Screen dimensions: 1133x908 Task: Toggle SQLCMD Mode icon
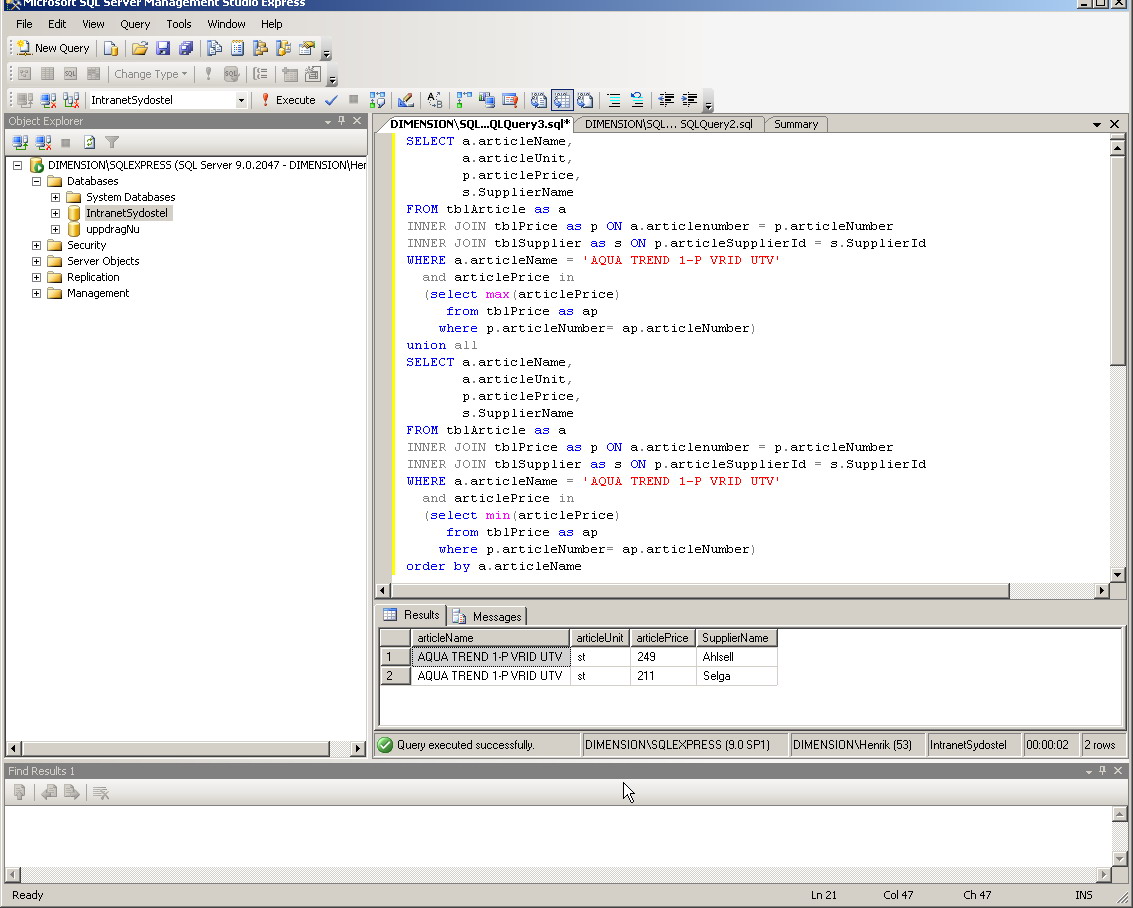510,100
